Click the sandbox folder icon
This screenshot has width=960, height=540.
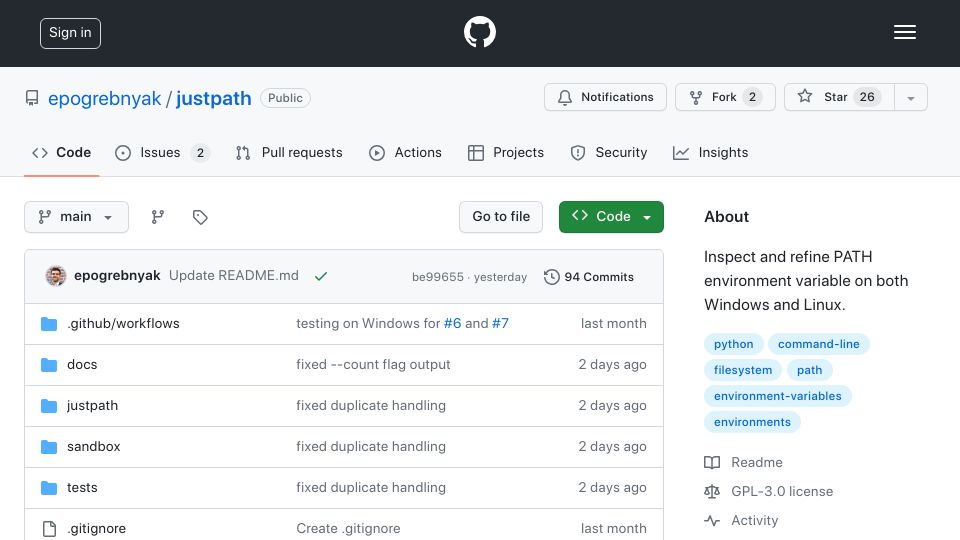(49, 447)
